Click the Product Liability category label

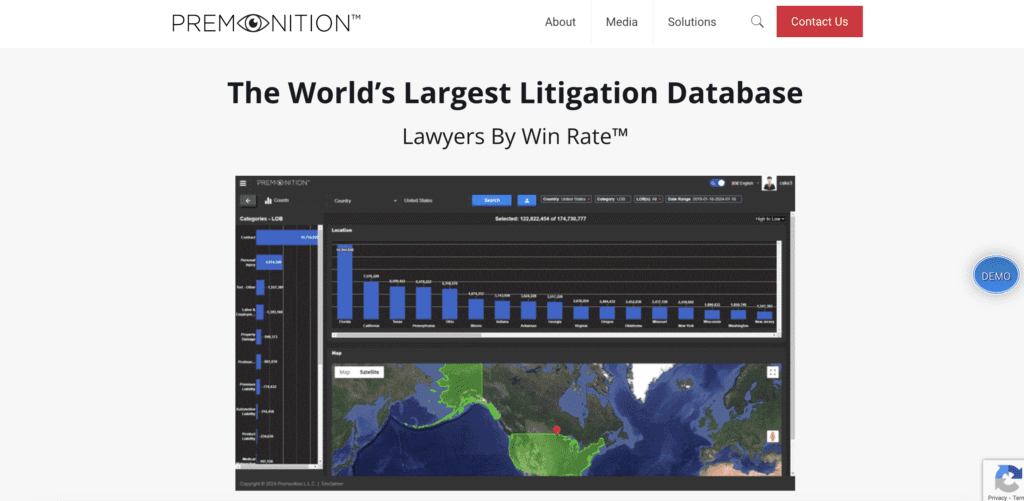[247, 436]
